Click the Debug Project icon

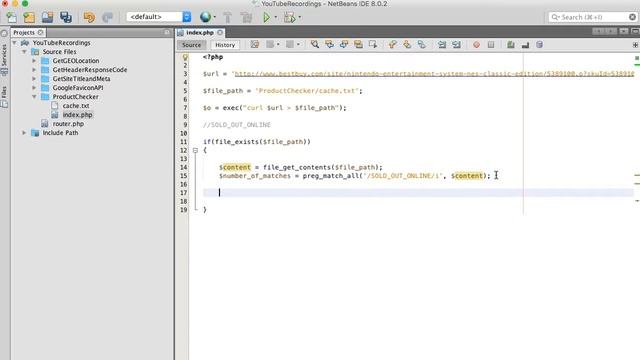289,17
